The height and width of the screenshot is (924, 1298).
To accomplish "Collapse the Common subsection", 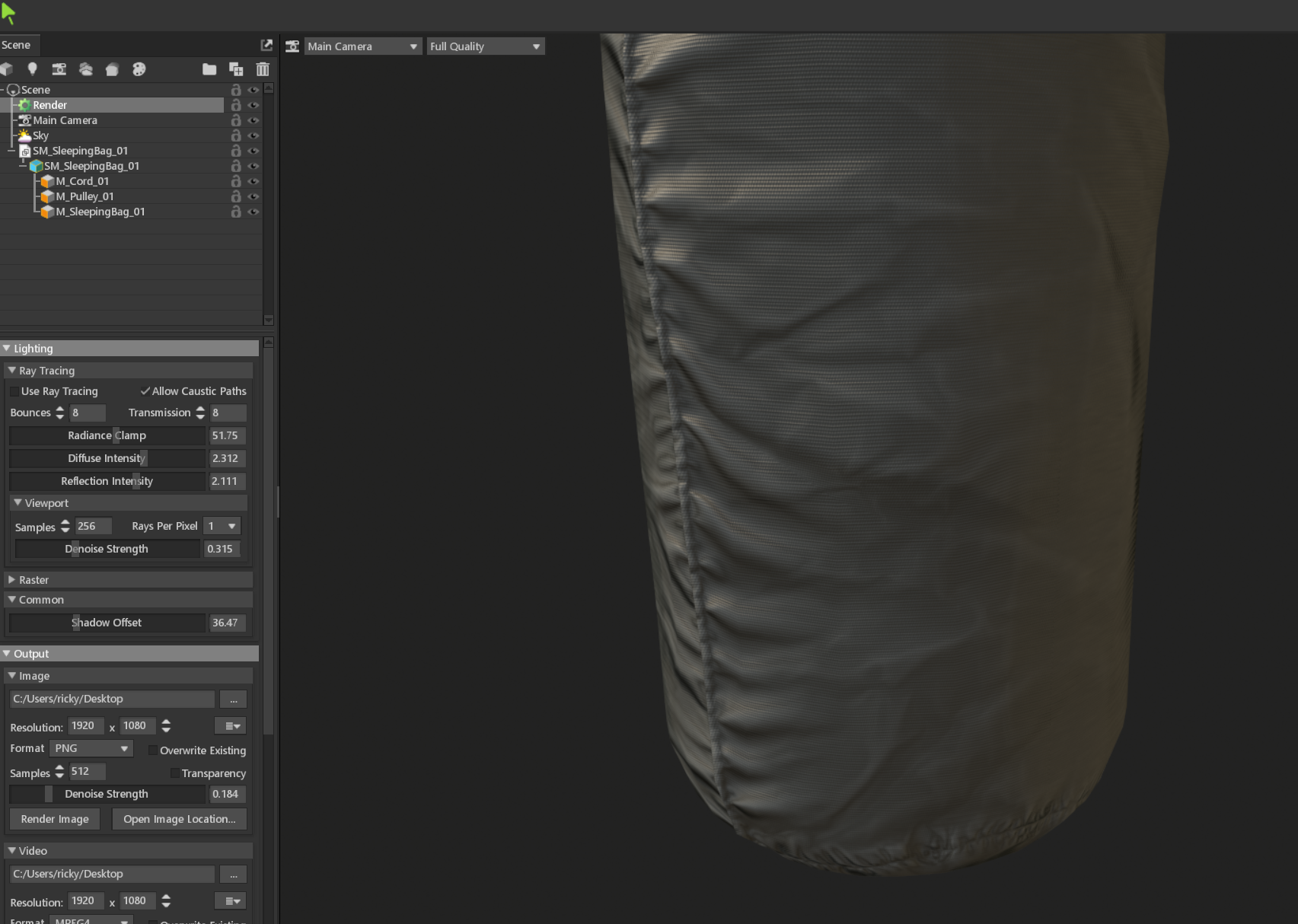I will coord(12,600).
